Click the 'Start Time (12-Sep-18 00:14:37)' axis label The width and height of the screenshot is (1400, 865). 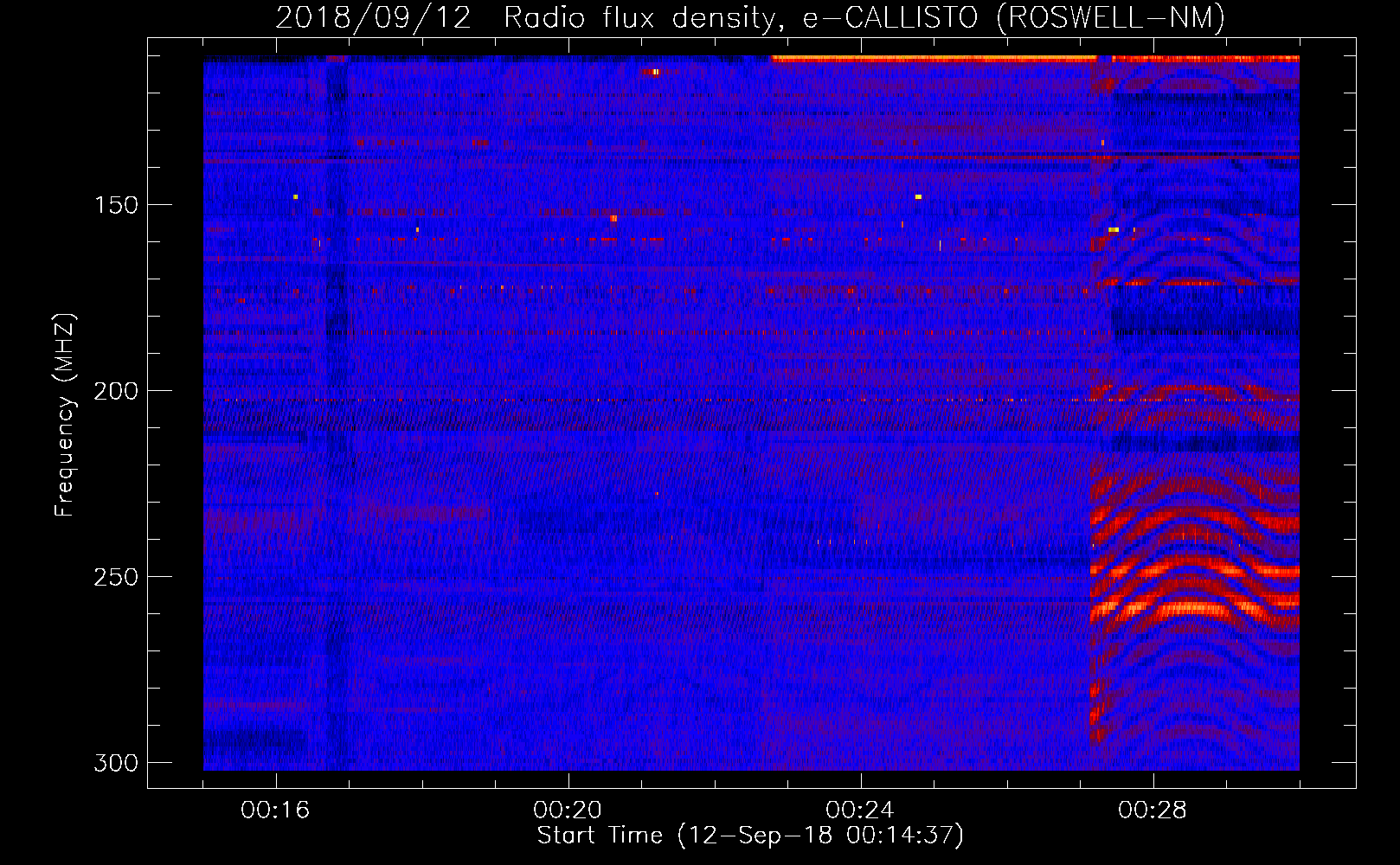[x=750, y=836]
